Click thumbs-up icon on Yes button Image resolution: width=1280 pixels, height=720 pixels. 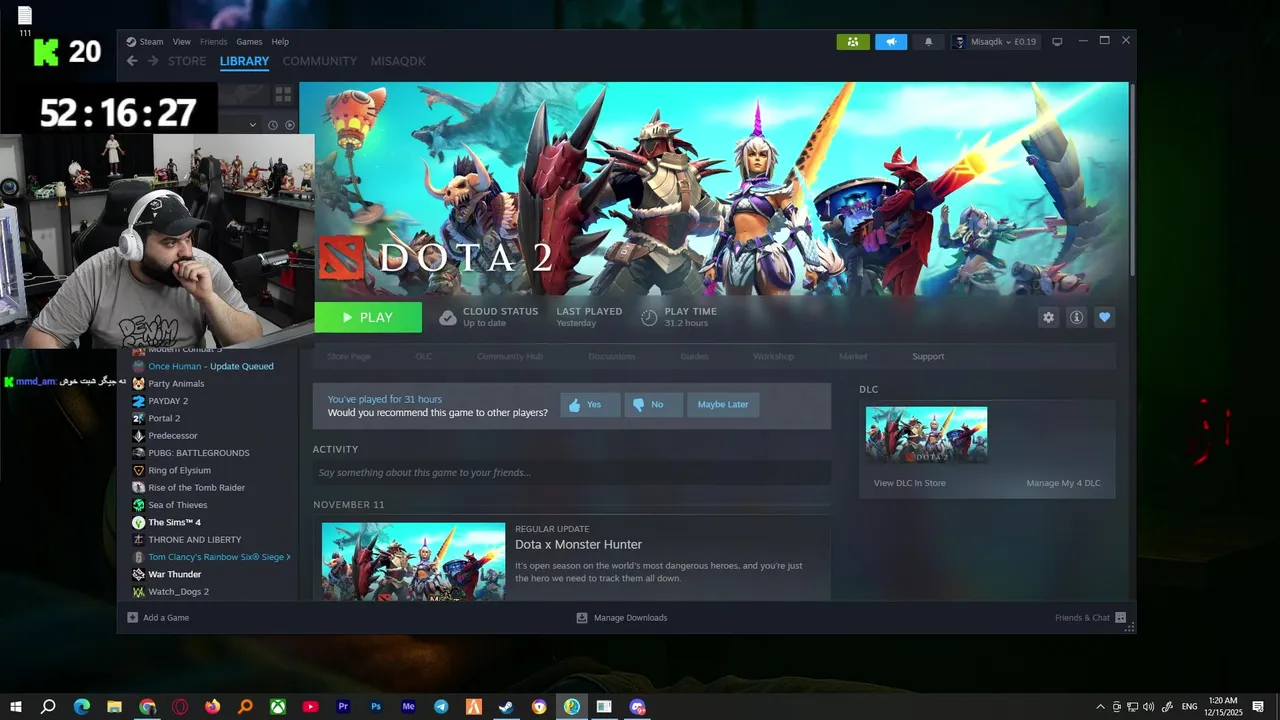tap(574, 405)
